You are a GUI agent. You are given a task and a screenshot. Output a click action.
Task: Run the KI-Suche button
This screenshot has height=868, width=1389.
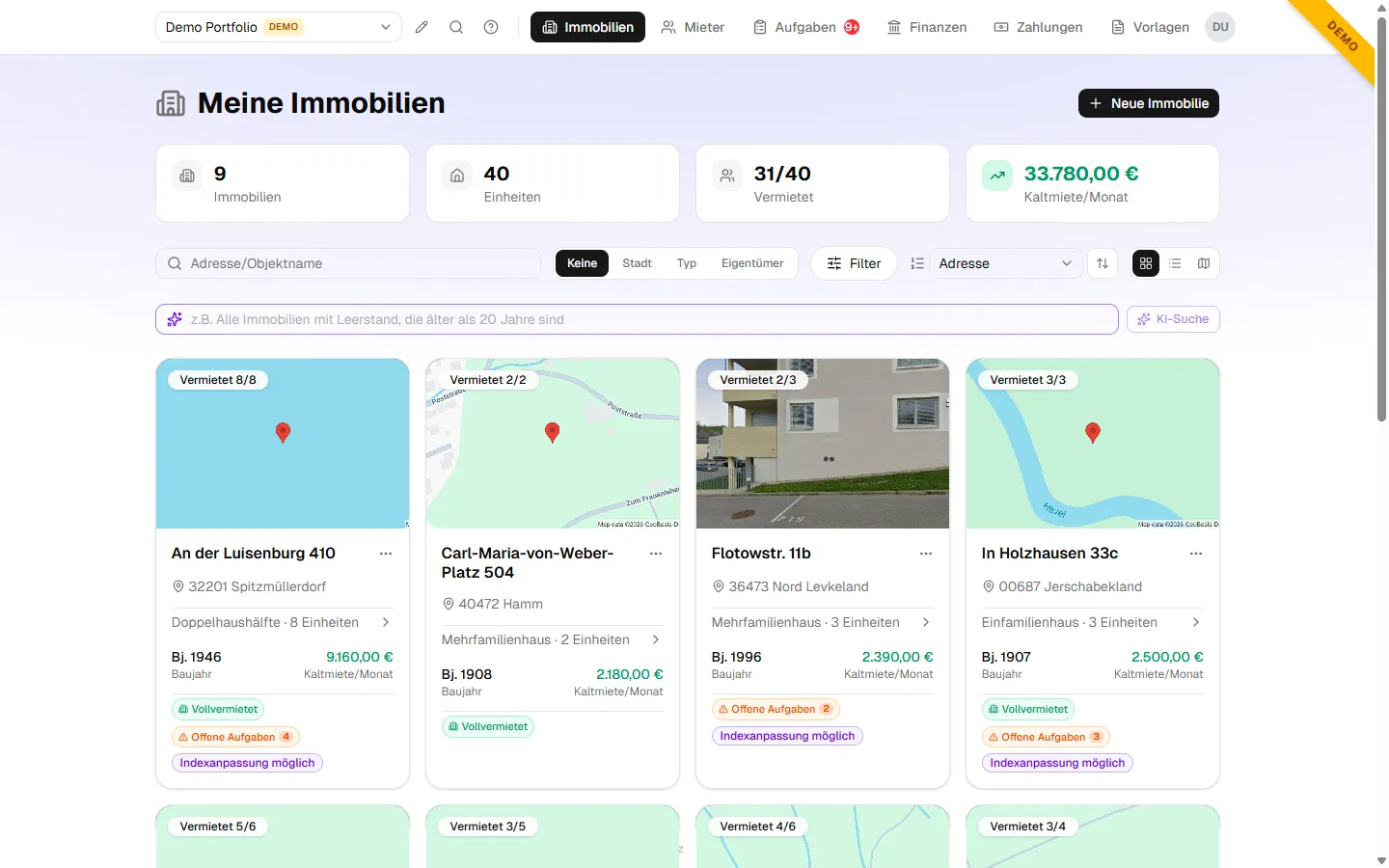(1173, 319)
